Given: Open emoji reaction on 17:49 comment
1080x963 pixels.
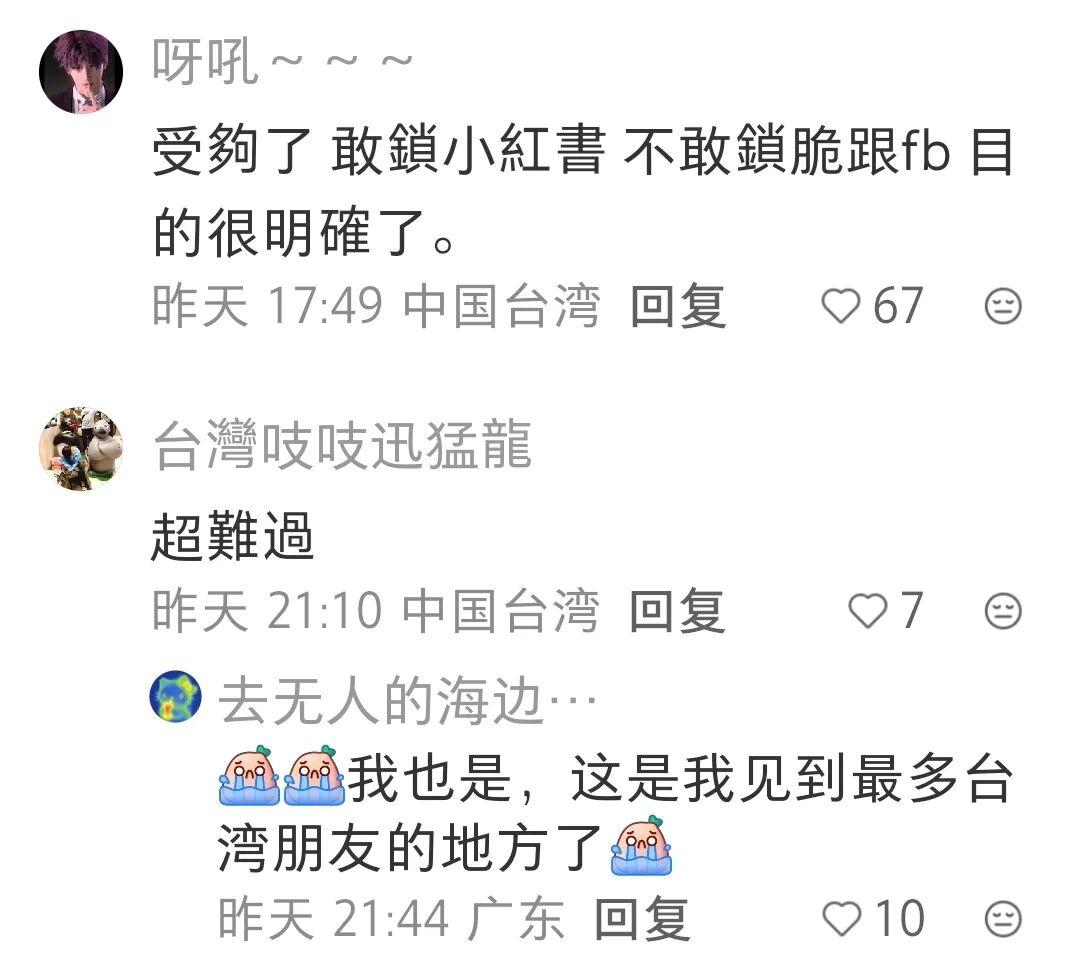Looking at the screenshot, I should [x=1003, y=306].
